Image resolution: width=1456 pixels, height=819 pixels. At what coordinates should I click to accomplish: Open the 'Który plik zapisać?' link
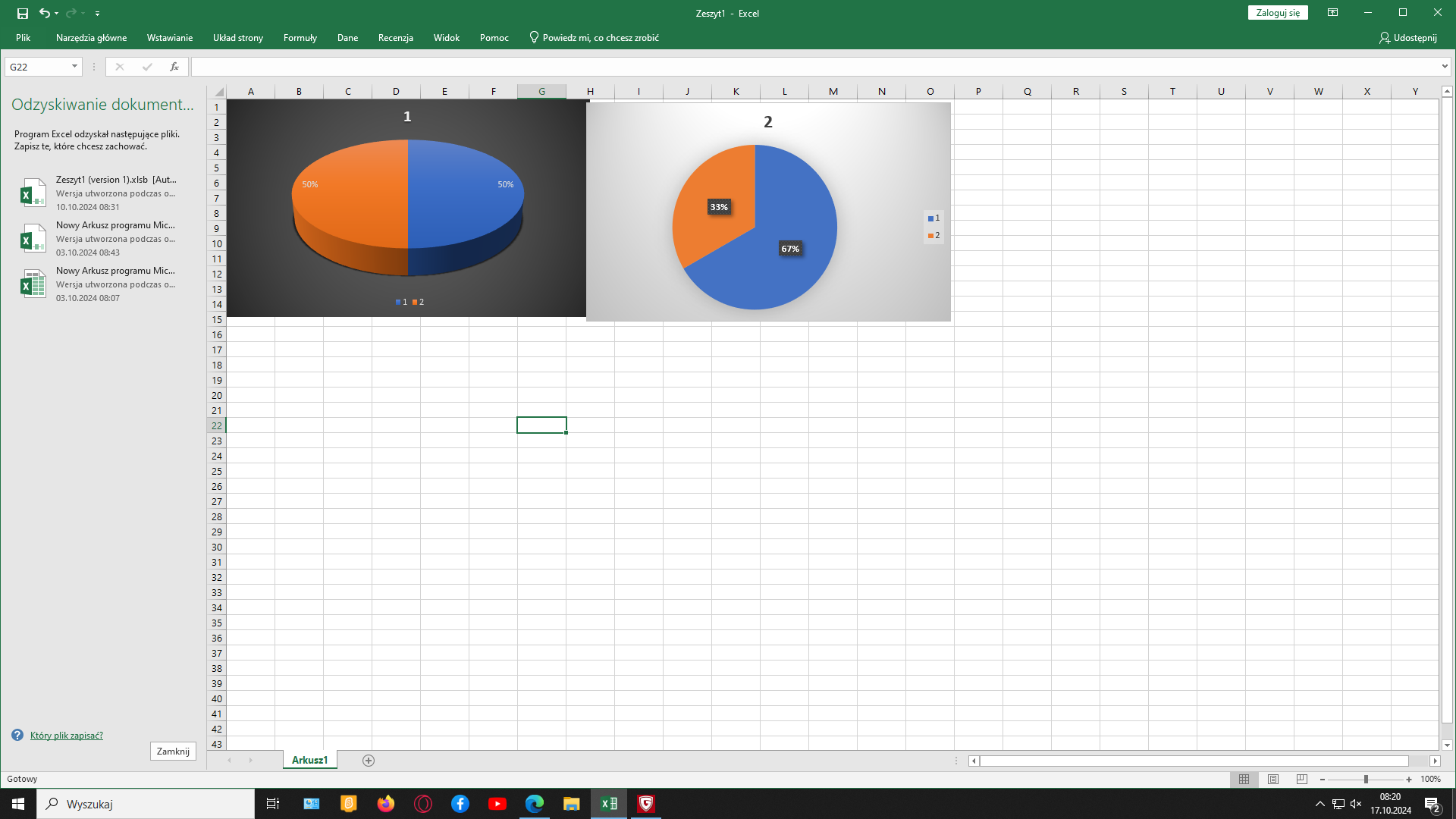[x=67, y=736]
